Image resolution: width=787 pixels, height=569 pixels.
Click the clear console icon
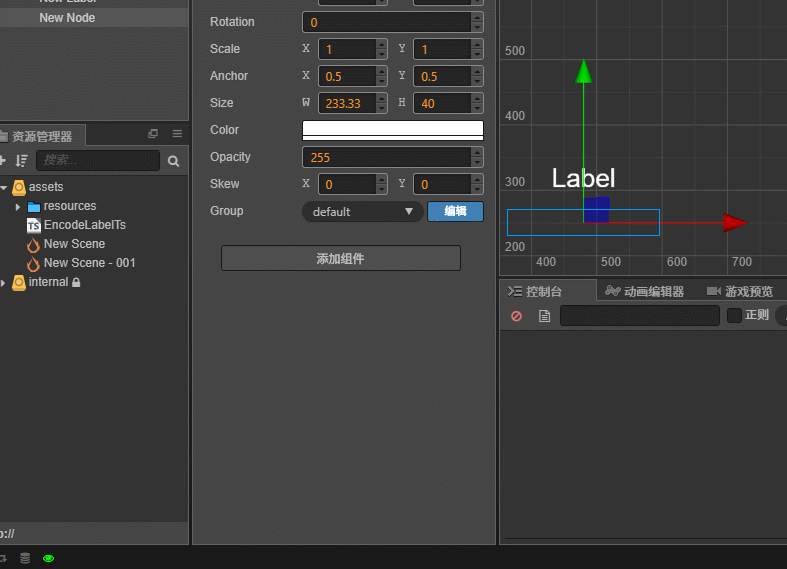pyautogui.click(x=516, y=316)
